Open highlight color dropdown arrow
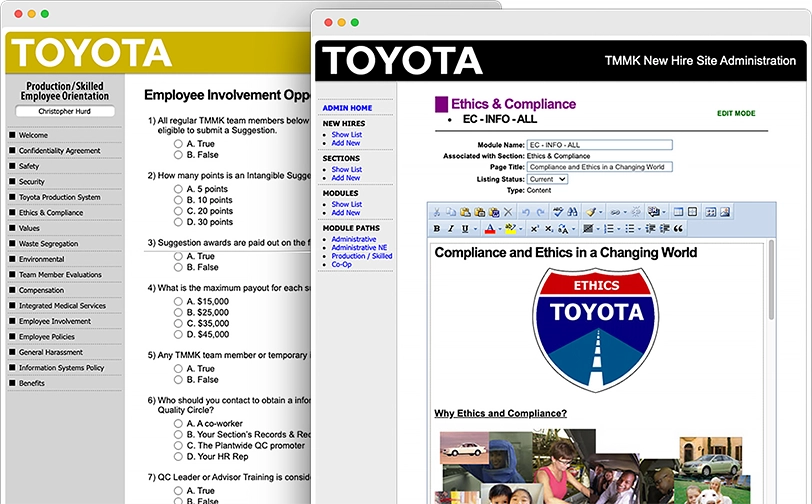812x504 pixels. (520, 228)
